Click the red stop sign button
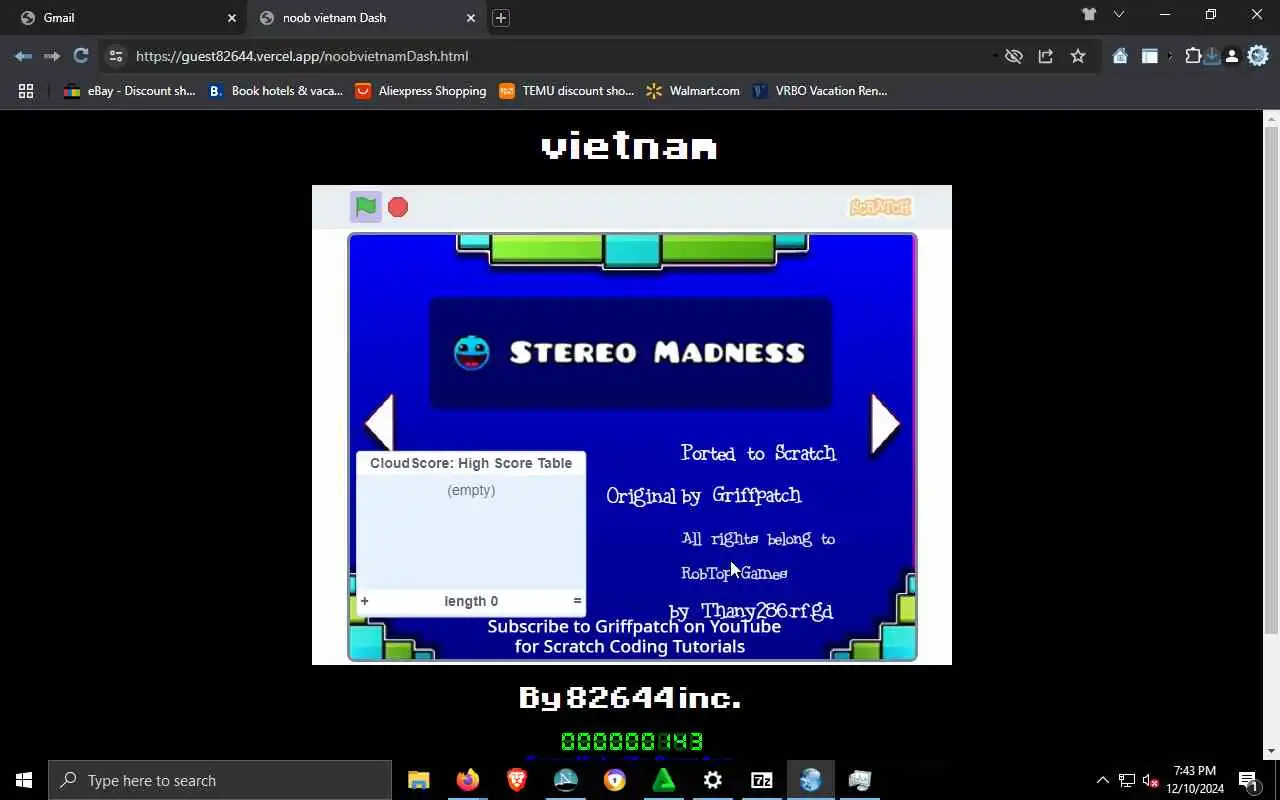 (x=398, y=207)
